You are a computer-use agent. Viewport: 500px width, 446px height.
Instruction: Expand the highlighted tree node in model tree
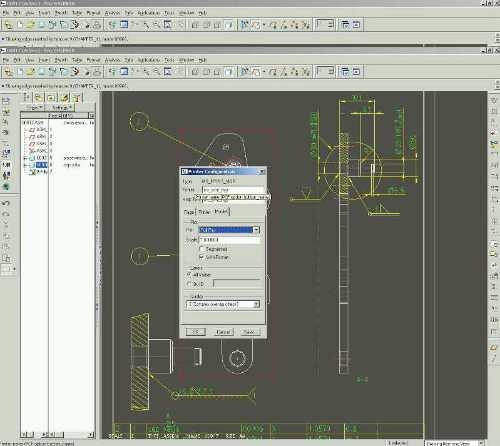(x=25, y=165)
